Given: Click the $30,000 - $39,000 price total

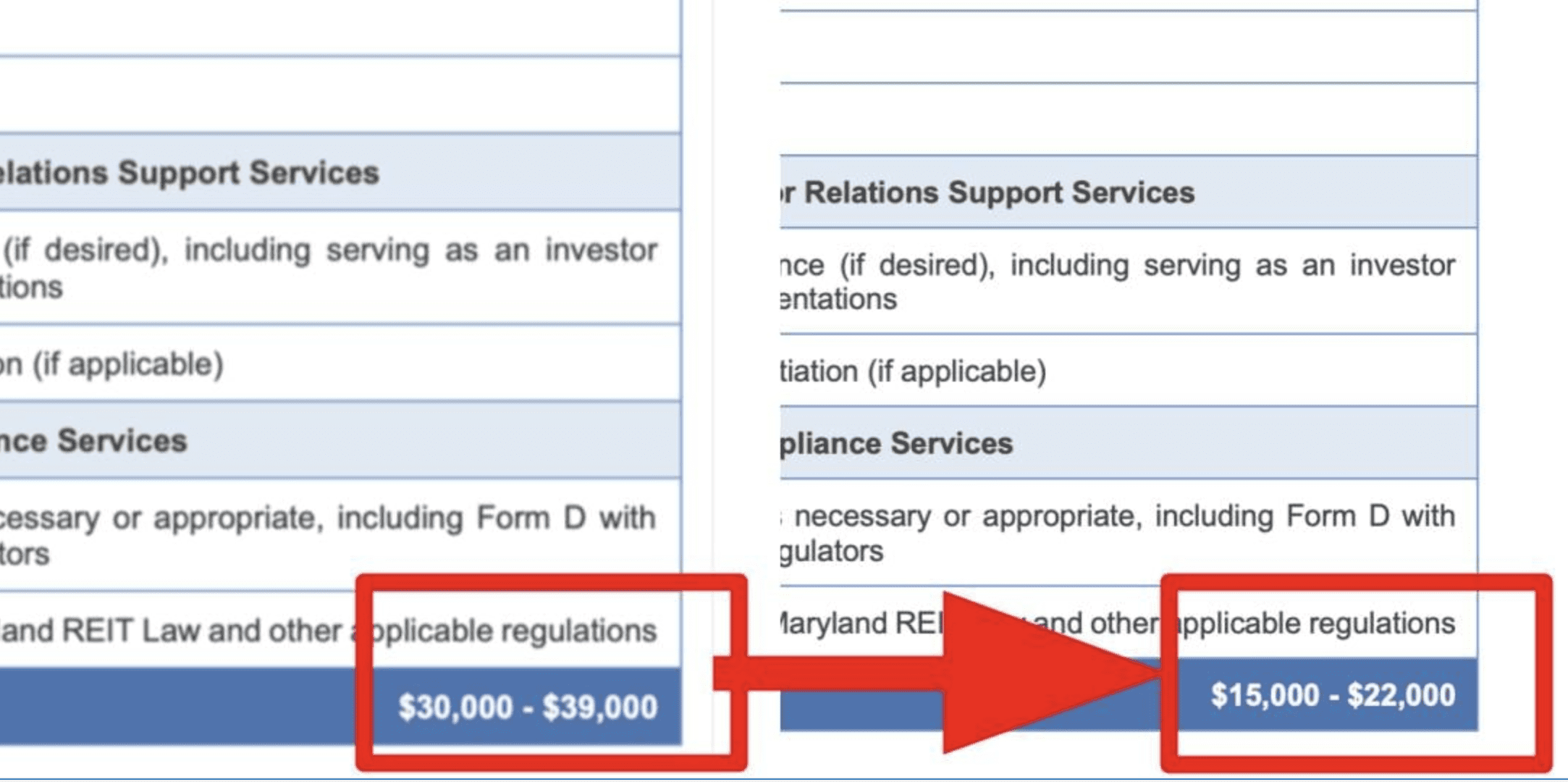Looking at the screenshot, I should [527, 707].
